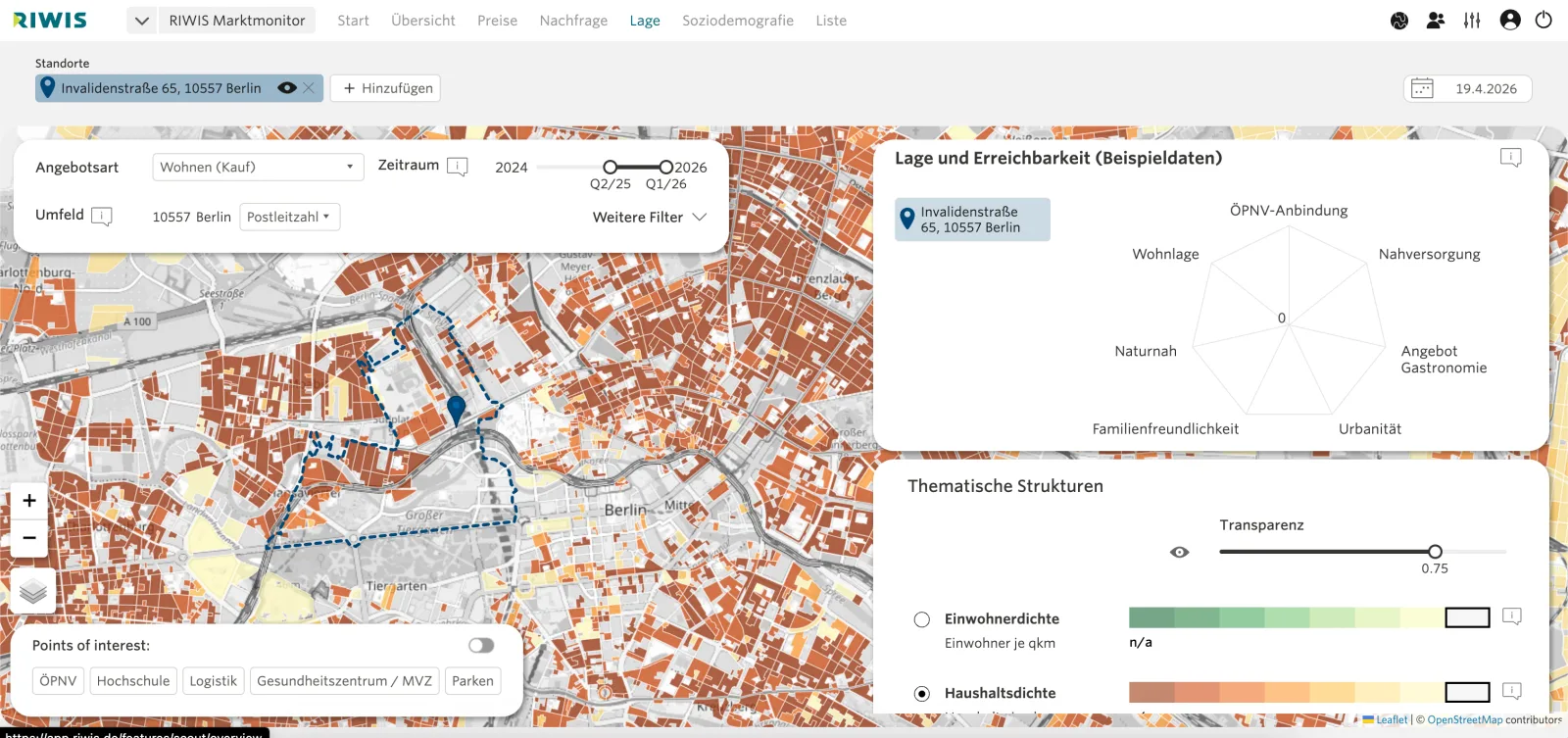
Task: Open the Liste tab
Action: [x=831, y=21]
